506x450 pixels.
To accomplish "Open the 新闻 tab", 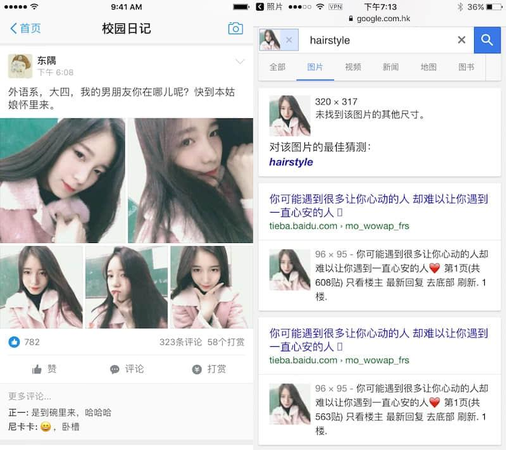I will coord(391,67).
